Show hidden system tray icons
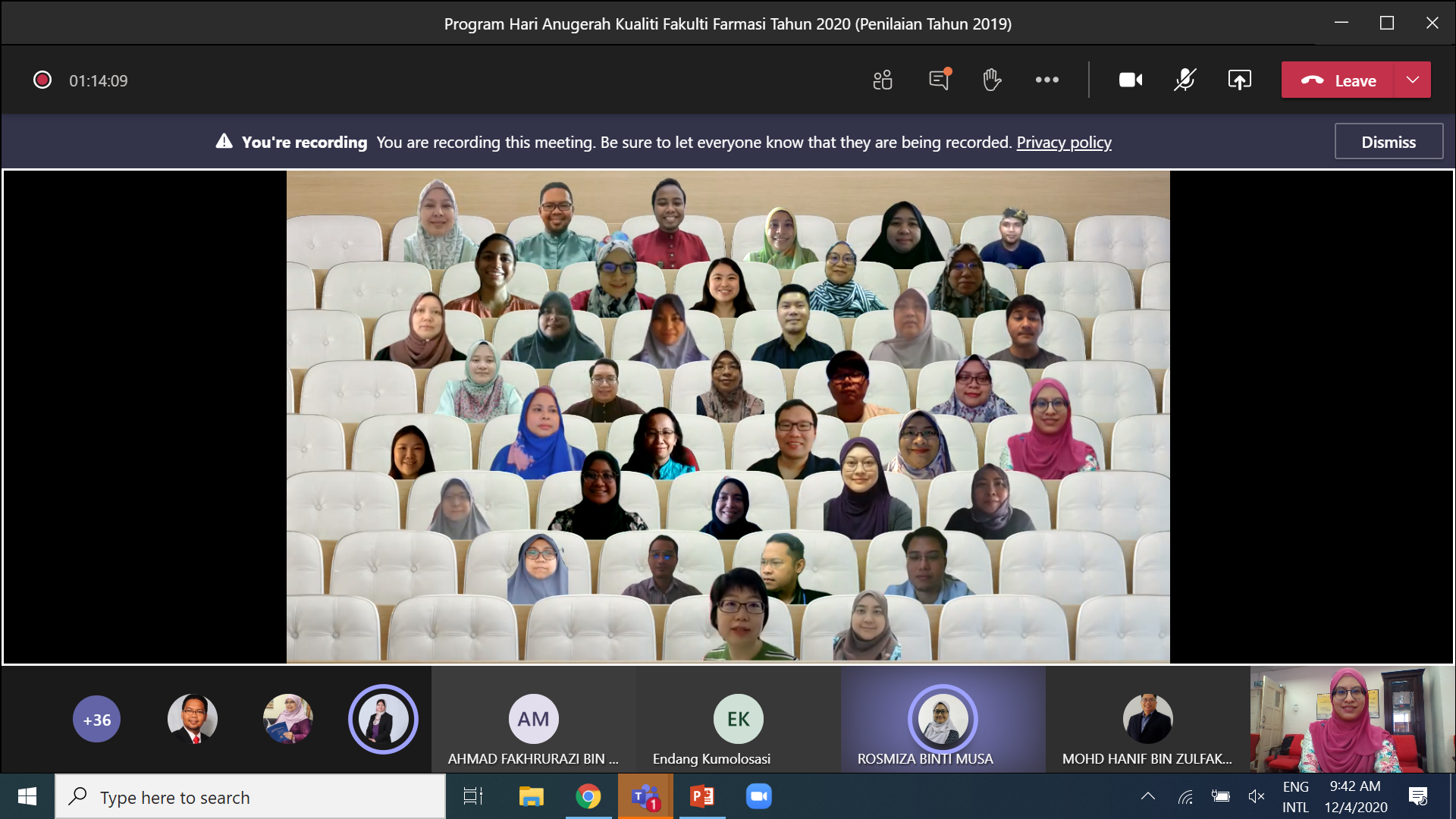This screenshot has width=1456, height=819. 1148,796
